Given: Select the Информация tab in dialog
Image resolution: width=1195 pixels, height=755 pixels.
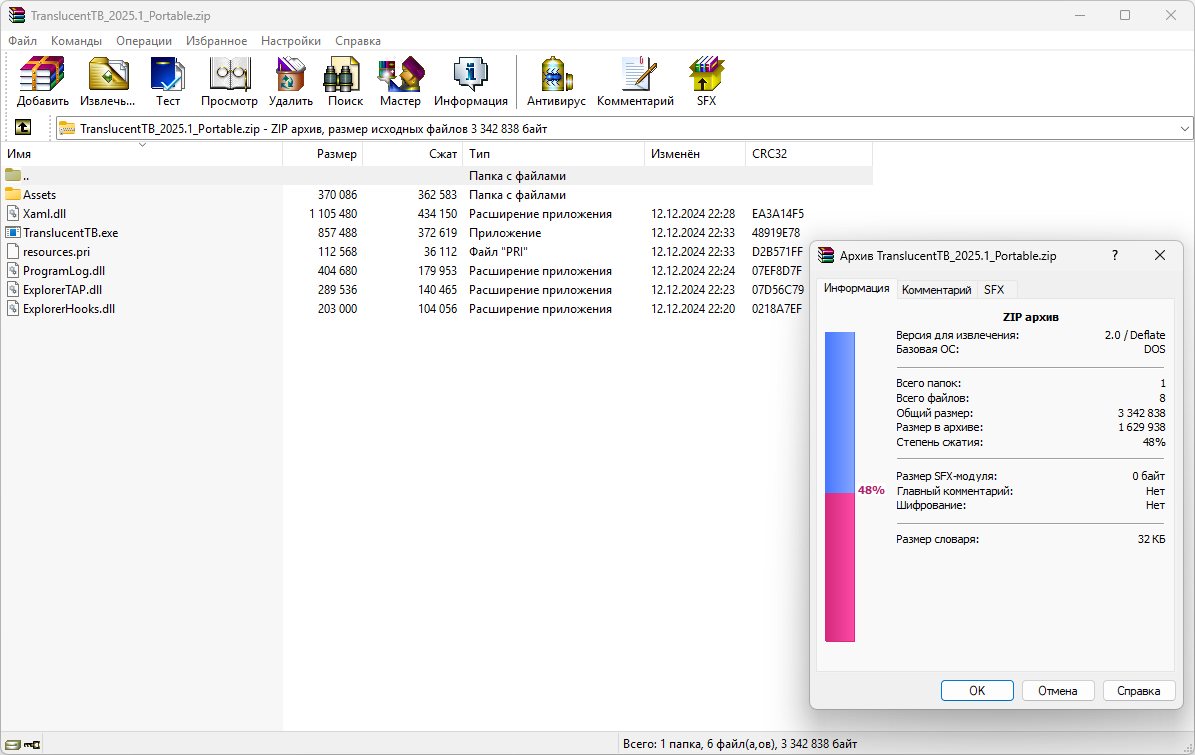Looking at the screenshot, I should click(857, 288).
